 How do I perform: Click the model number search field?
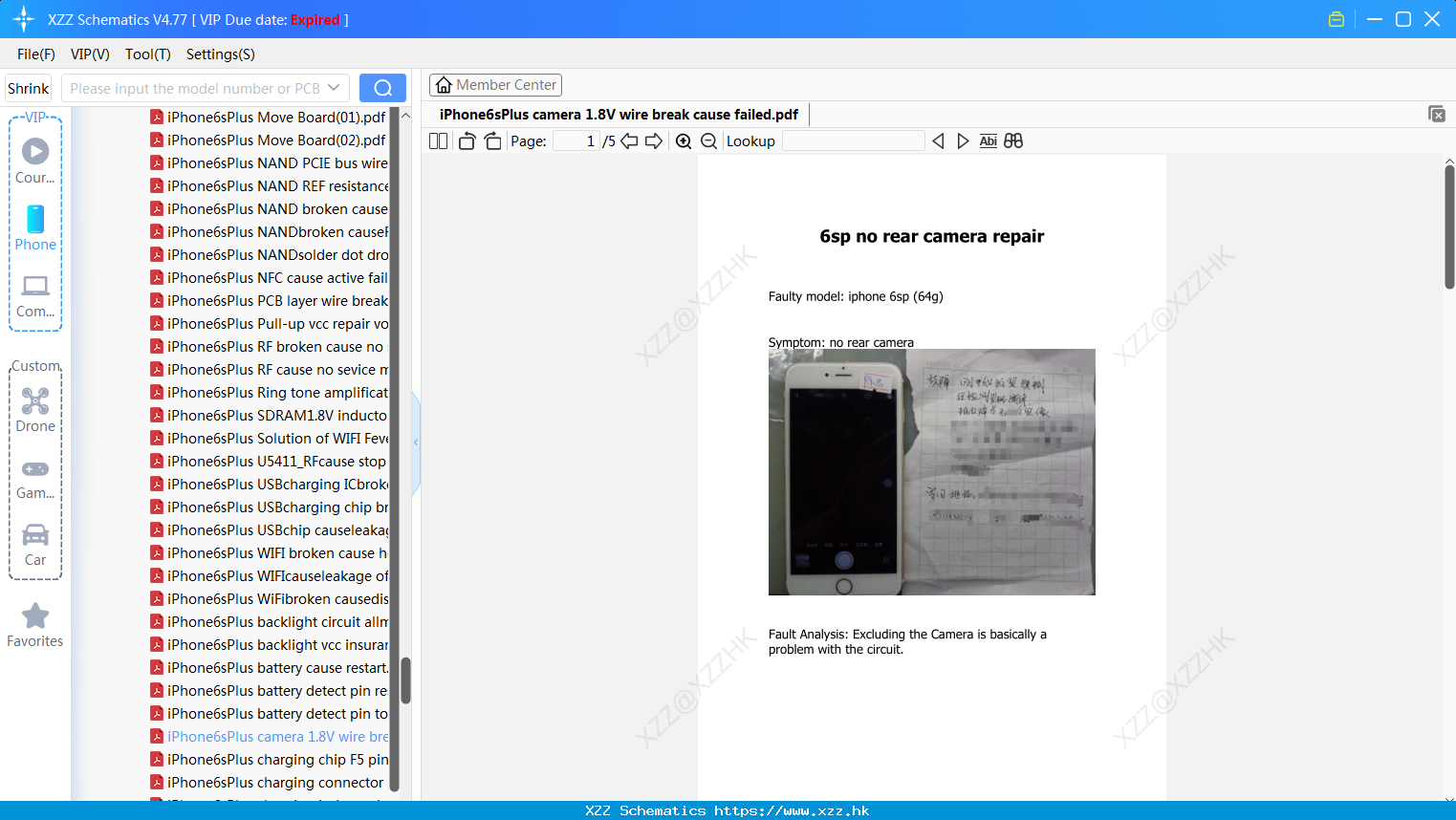(194, 88)
